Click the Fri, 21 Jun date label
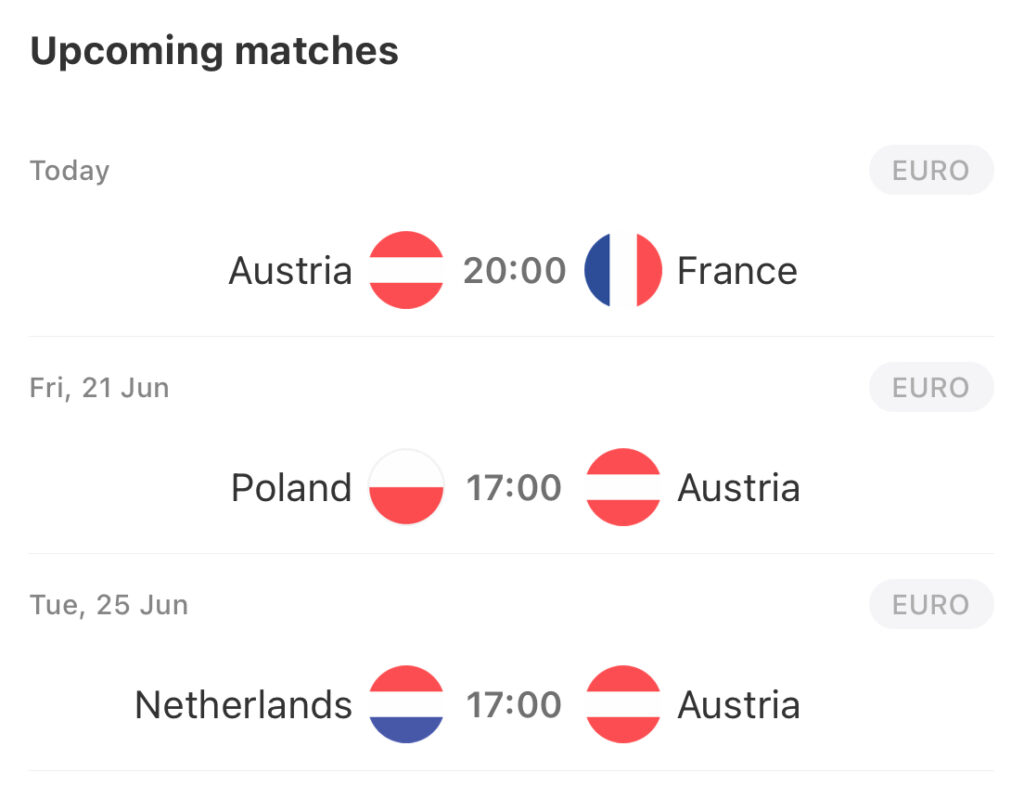 (99, 388)
